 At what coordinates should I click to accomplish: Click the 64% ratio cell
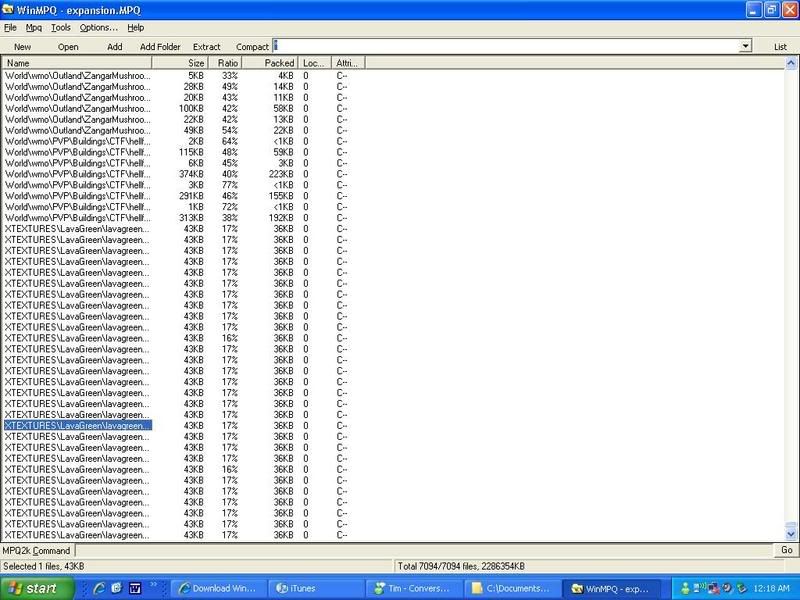coord(230,141)
